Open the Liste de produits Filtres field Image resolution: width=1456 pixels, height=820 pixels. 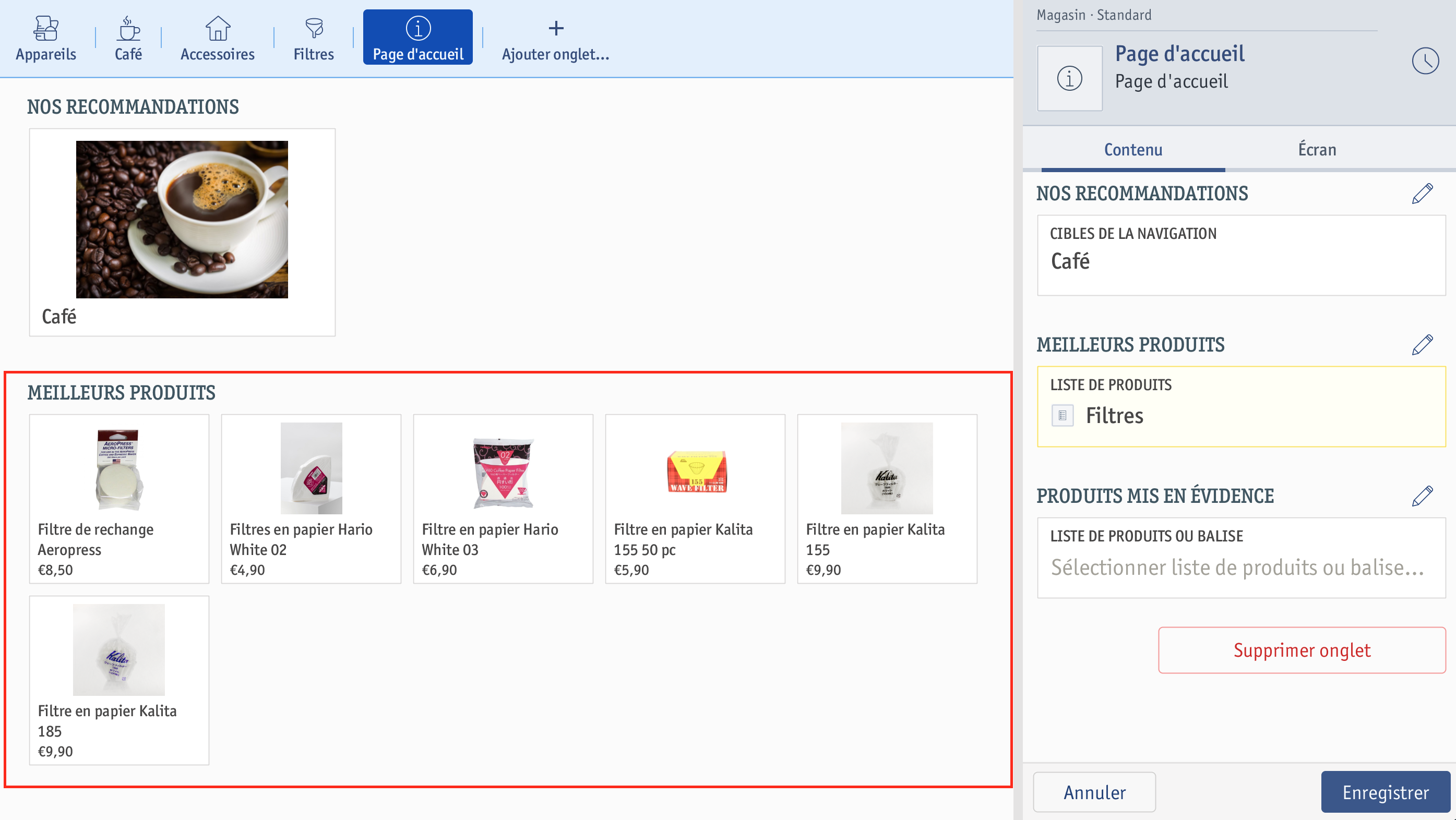coord(1241,406)
